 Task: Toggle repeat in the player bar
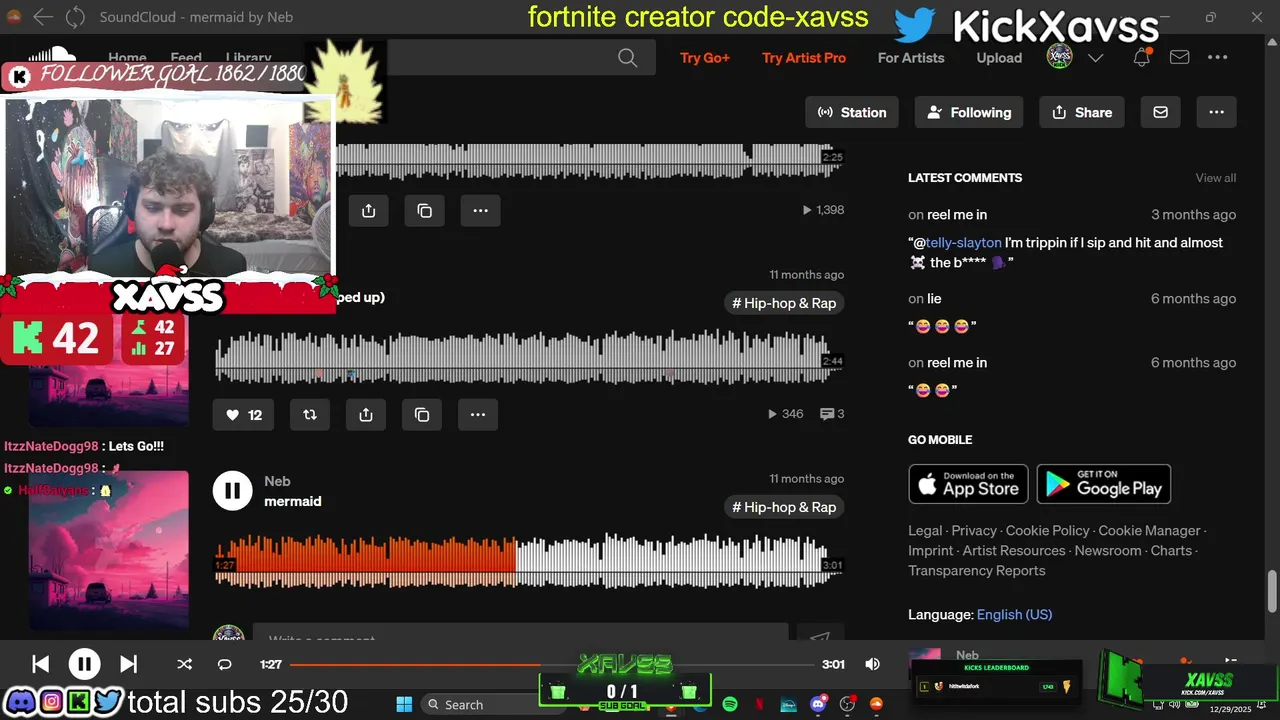224,664
